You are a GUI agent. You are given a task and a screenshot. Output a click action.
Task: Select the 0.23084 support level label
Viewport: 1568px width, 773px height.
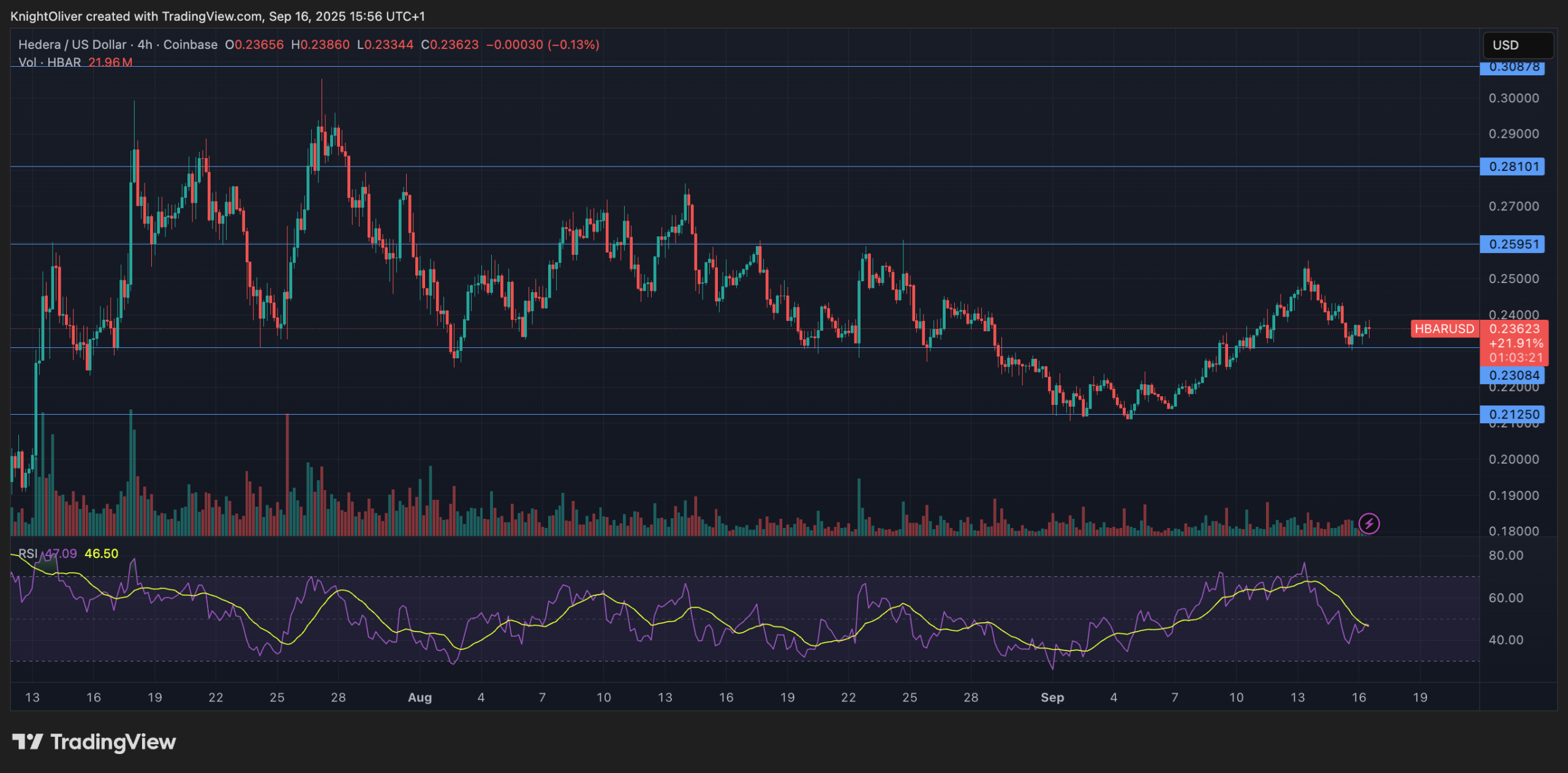click(x=1512, y=375)
